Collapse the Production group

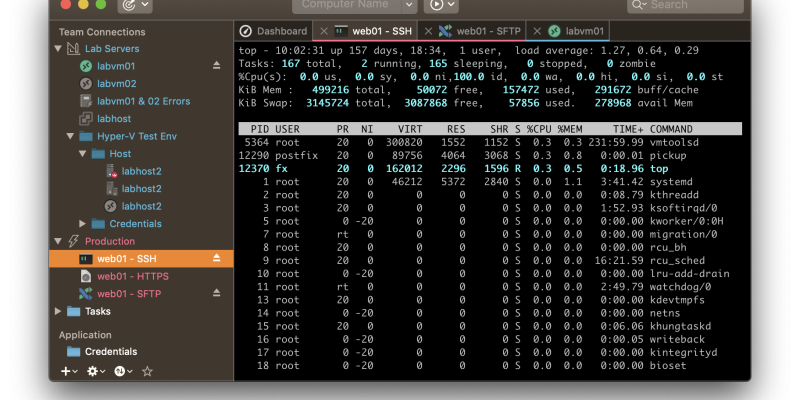pos(57,241)
